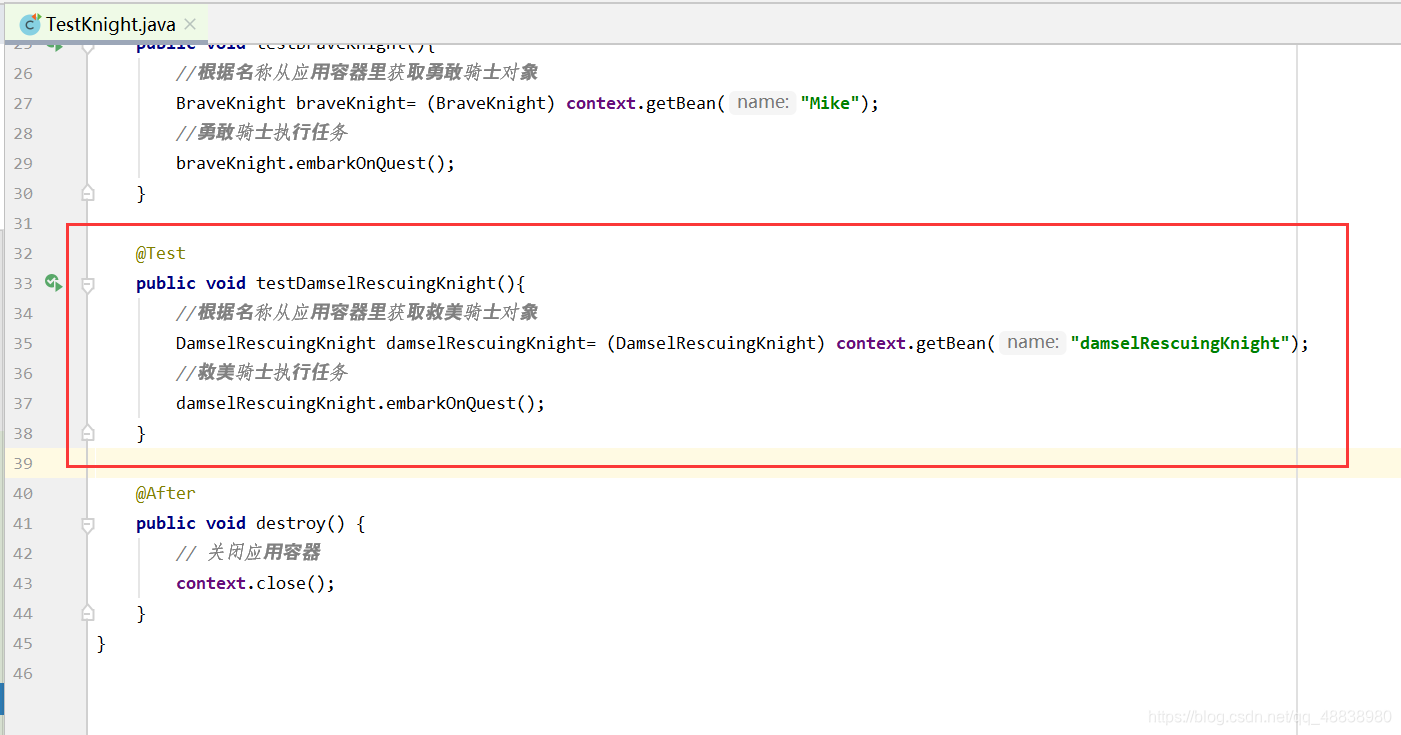
Task: Click the name: parameter hint on line 27
Action: (x=763, y=102)
